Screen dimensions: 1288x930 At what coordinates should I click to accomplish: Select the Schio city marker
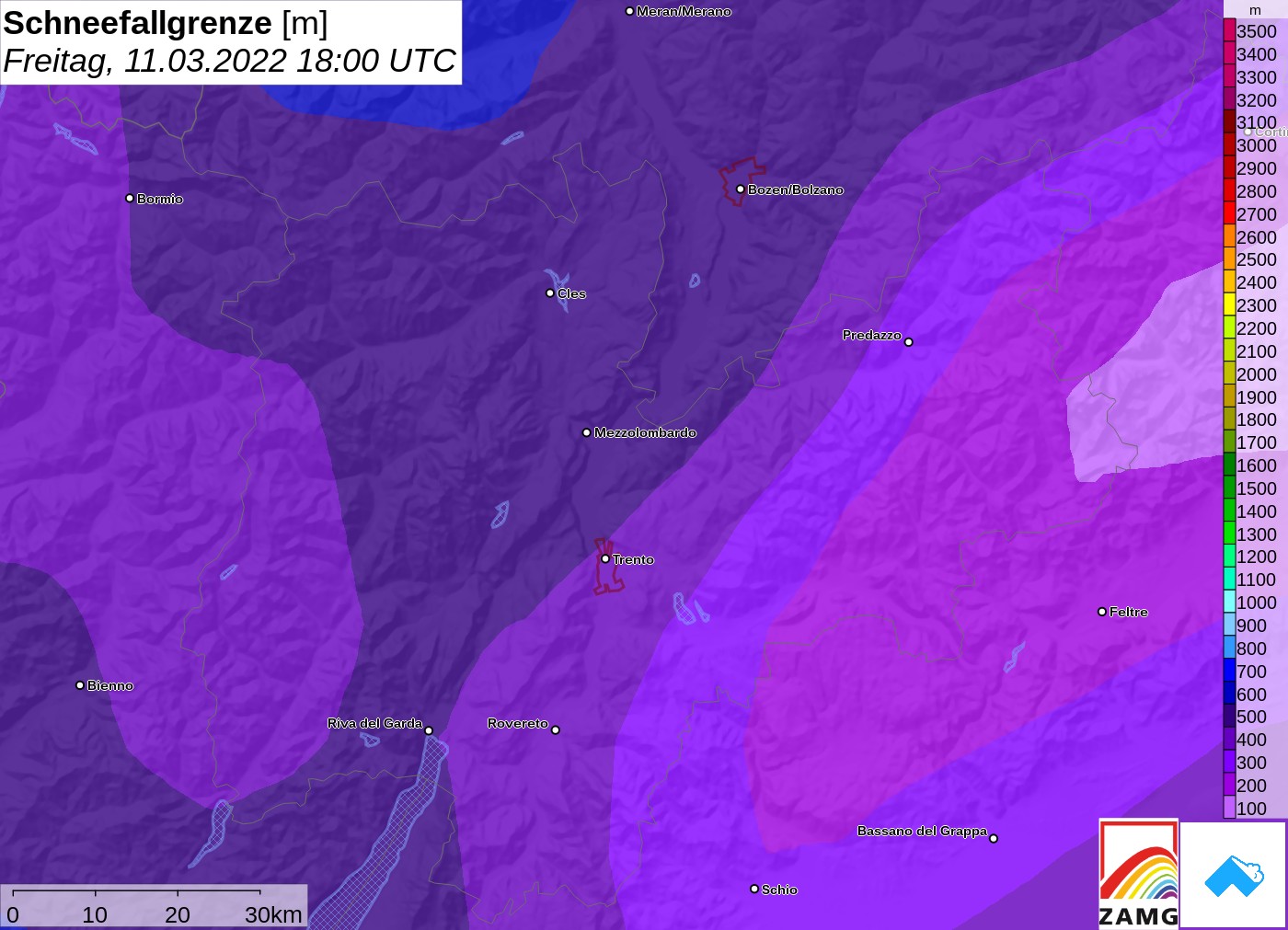point(754,889)
